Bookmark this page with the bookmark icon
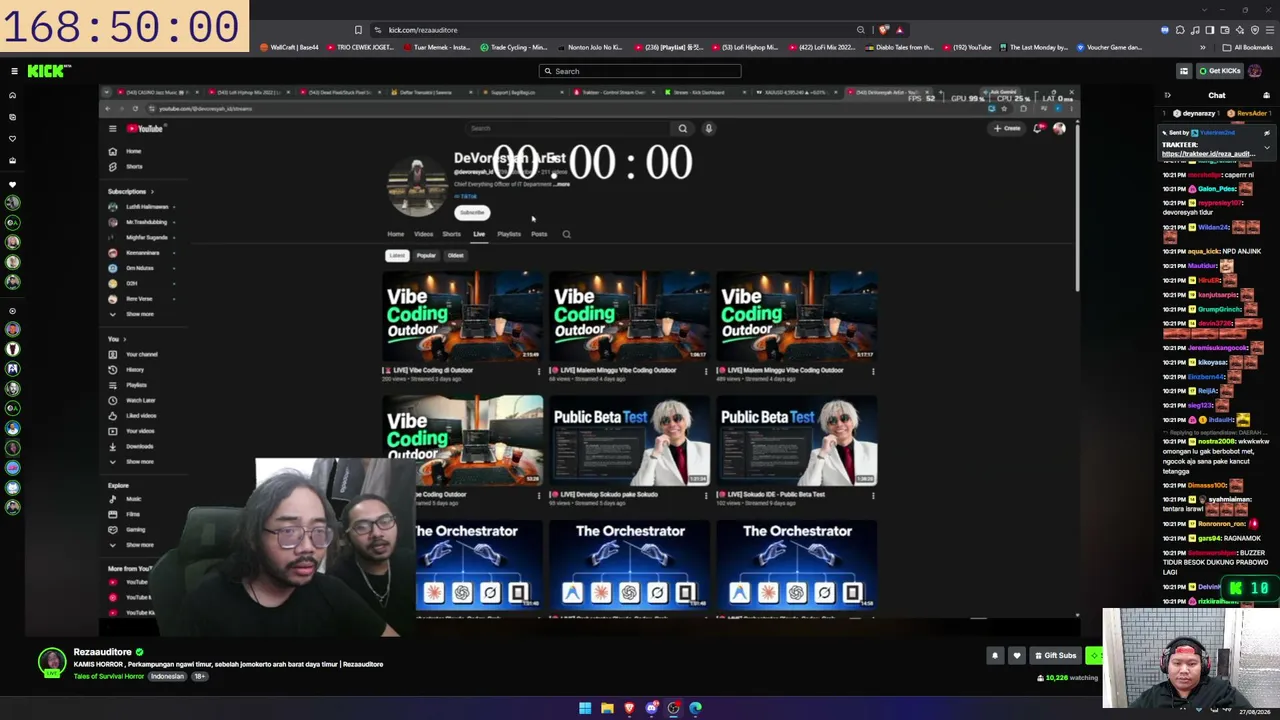 tap(358, 30)
